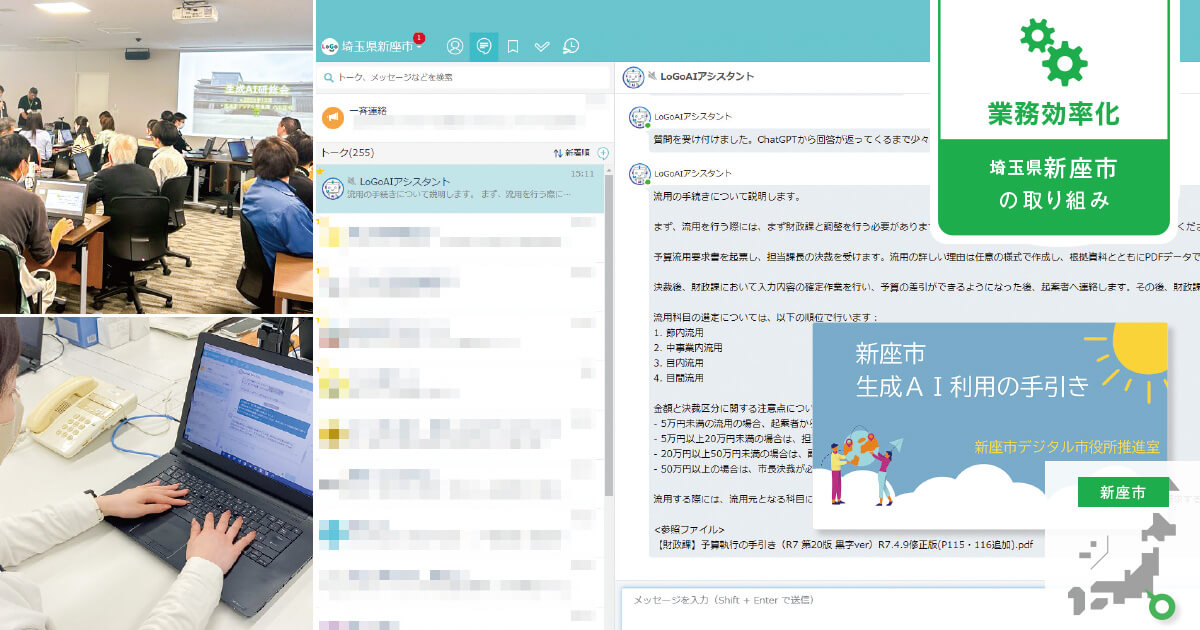Change the 新着順 sort order
This screenshot has width=1200, height=630.
[x=572, y=153]
